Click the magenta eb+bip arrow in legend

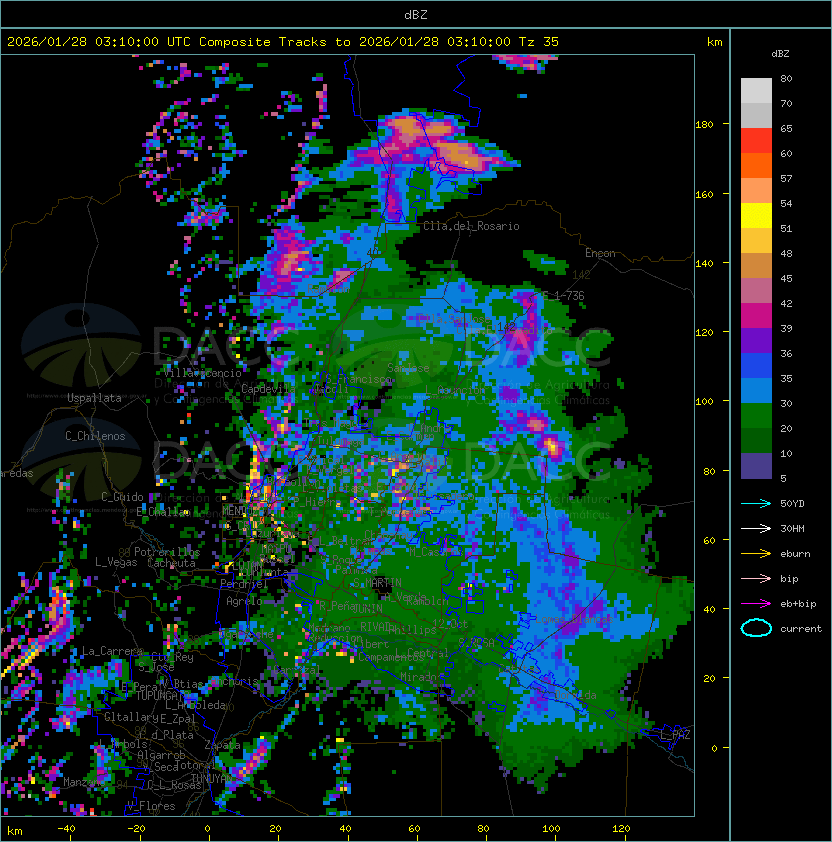[756, 604]
